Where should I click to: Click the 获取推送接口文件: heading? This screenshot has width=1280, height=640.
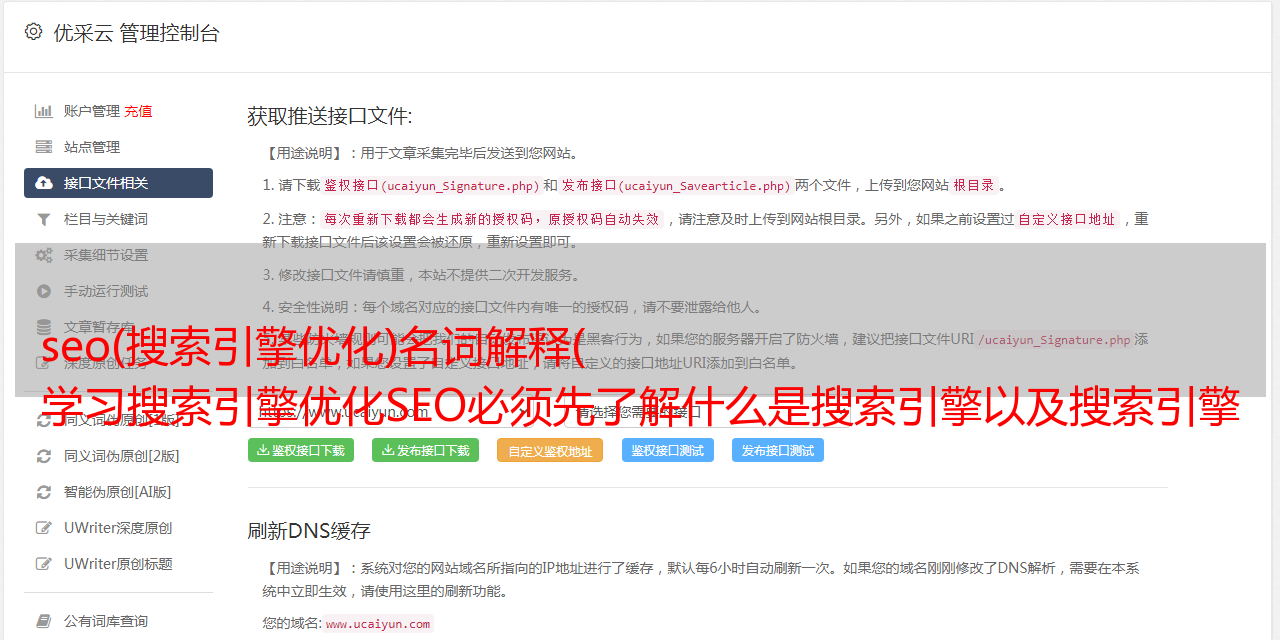point(330,116)
